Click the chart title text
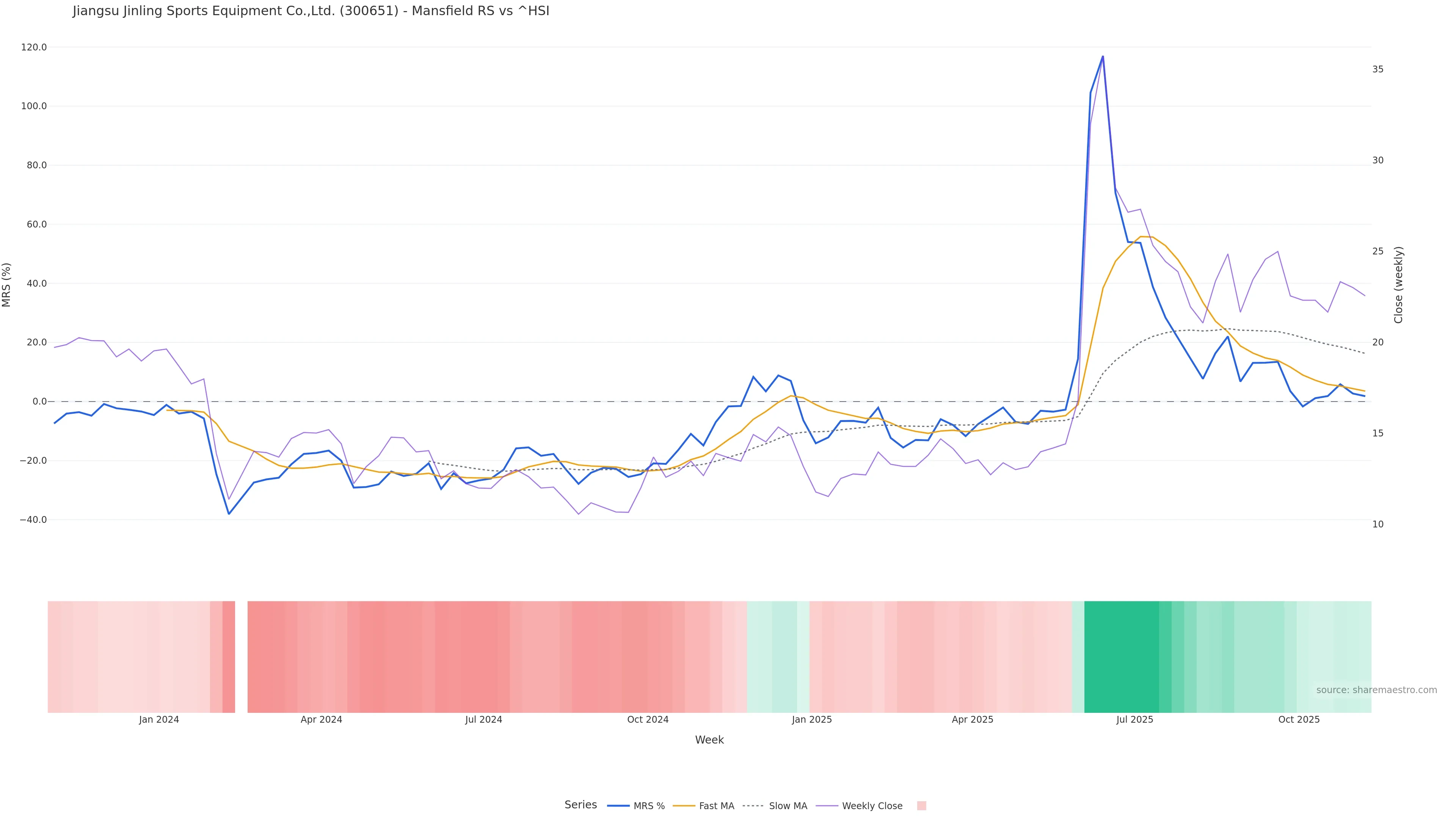 (311, 11)
